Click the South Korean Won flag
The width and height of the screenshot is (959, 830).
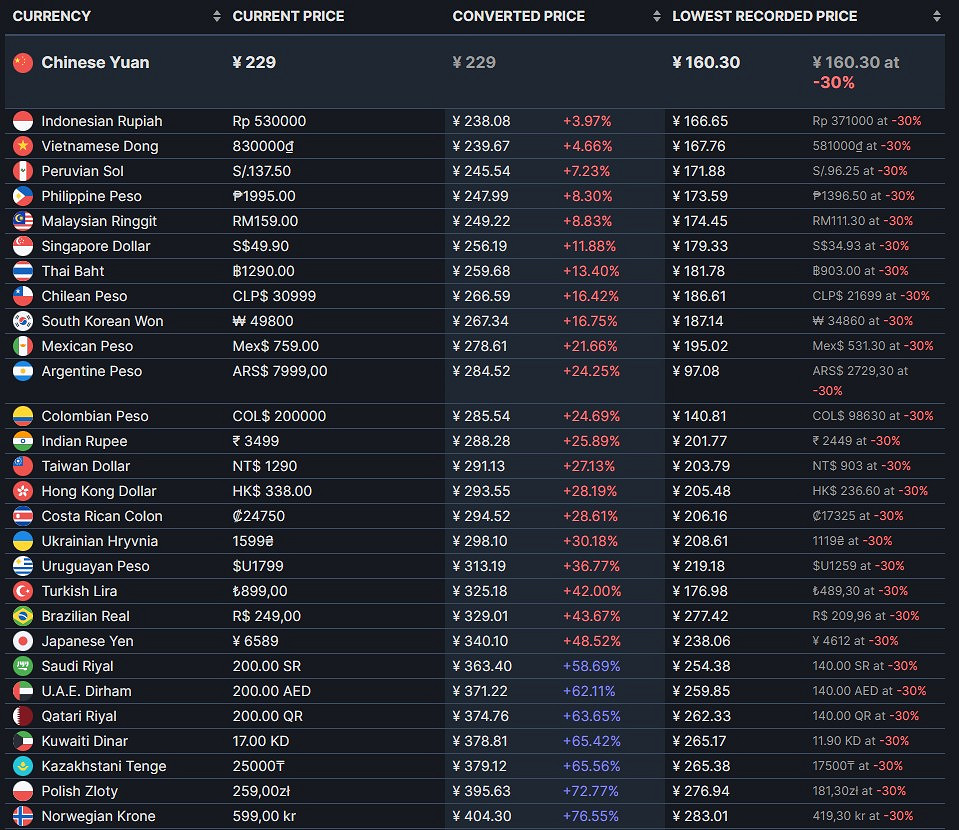[x=23, y=321]
